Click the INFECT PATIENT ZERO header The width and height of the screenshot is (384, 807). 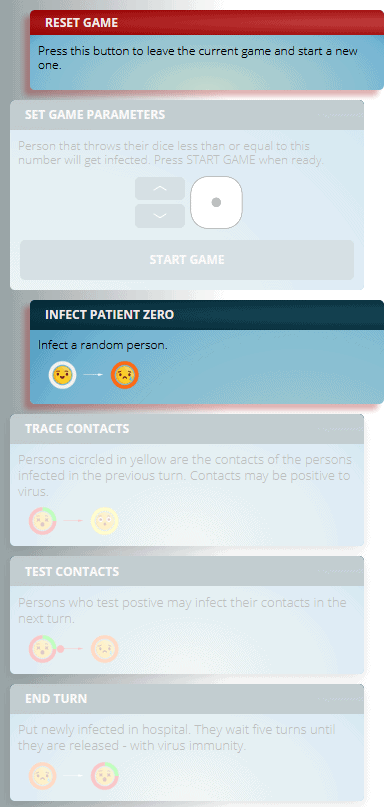(x=206, y=314)
